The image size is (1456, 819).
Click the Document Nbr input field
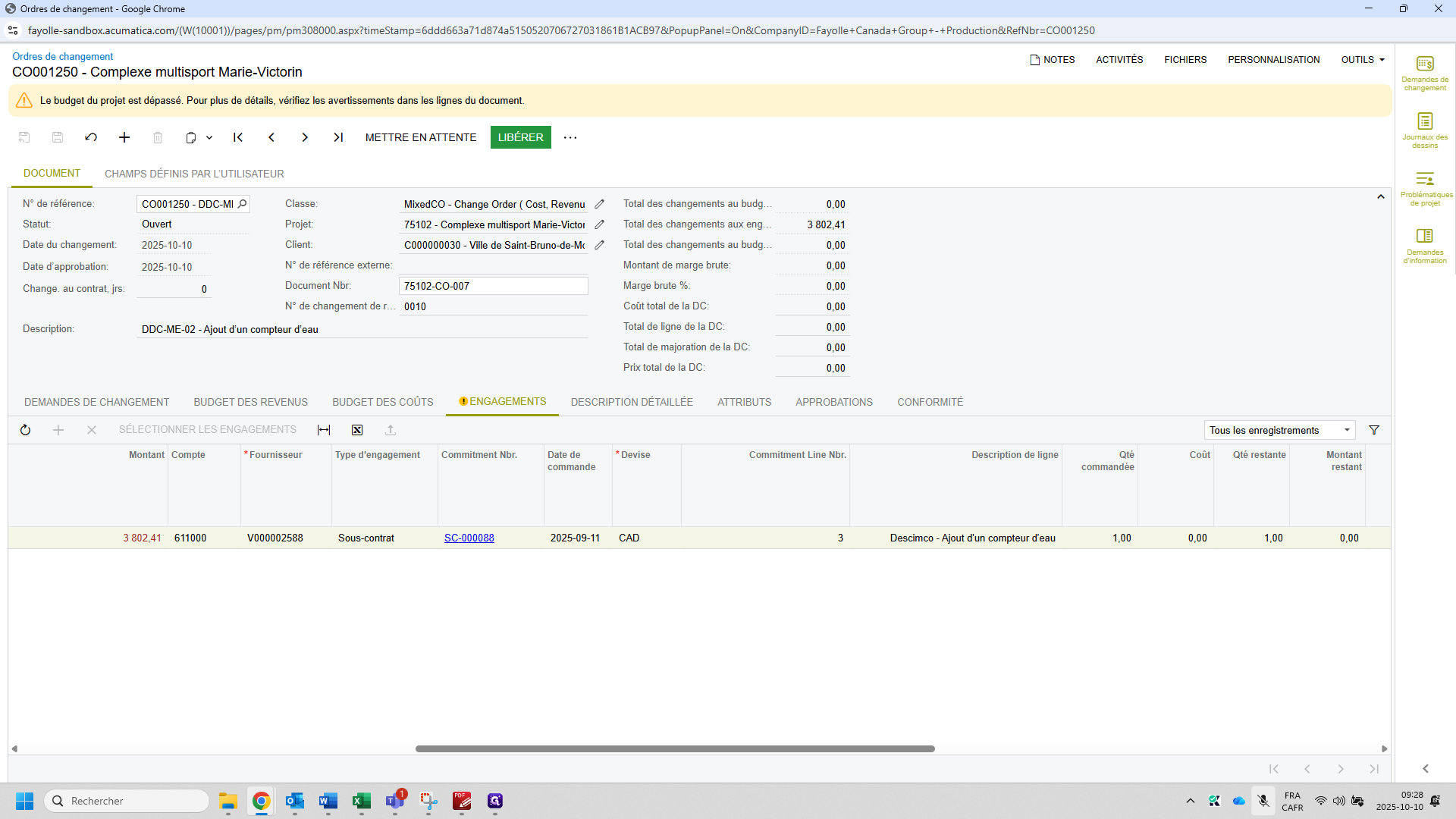tap(493, 286)
